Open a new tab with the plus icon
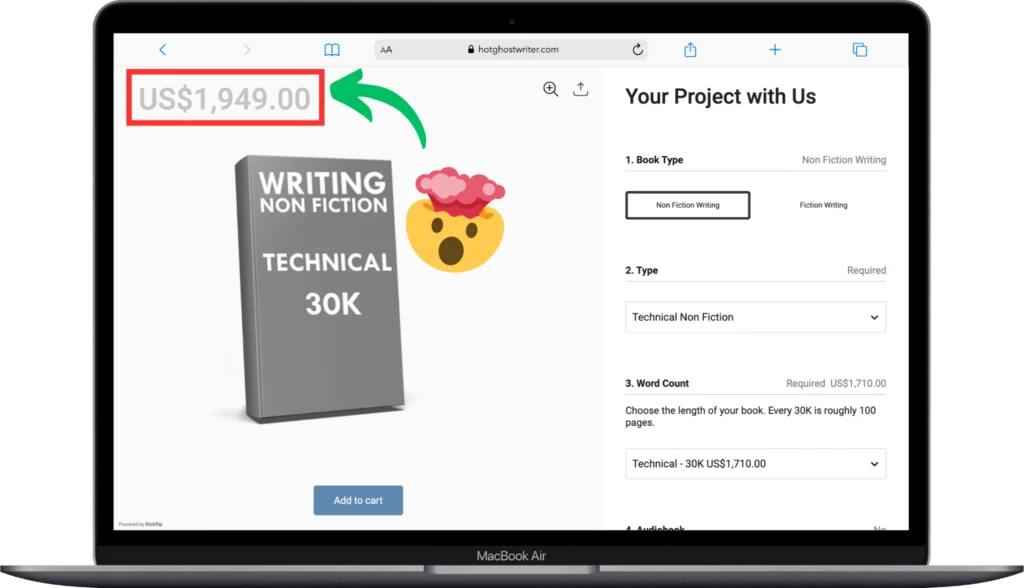Image resolution: width=1024 pixels, height=588 pixels. (x=775, y=50)
